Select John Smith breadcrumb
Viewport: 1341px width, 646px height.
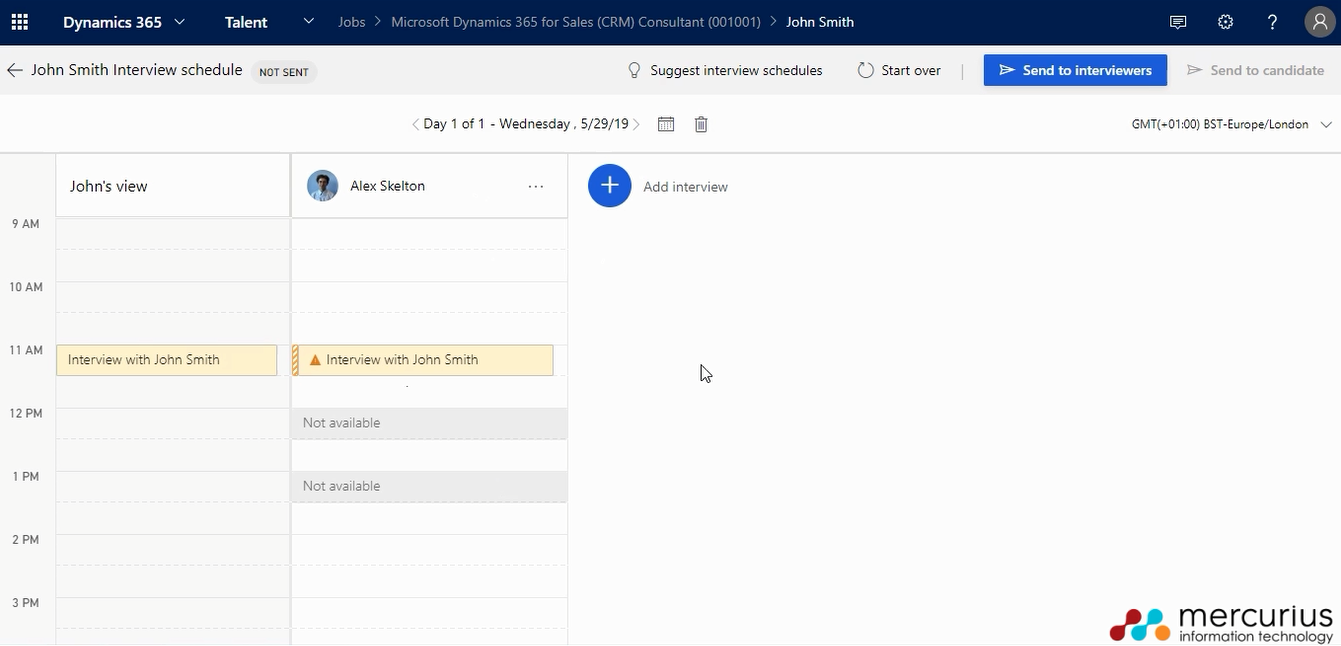point(820,22)
